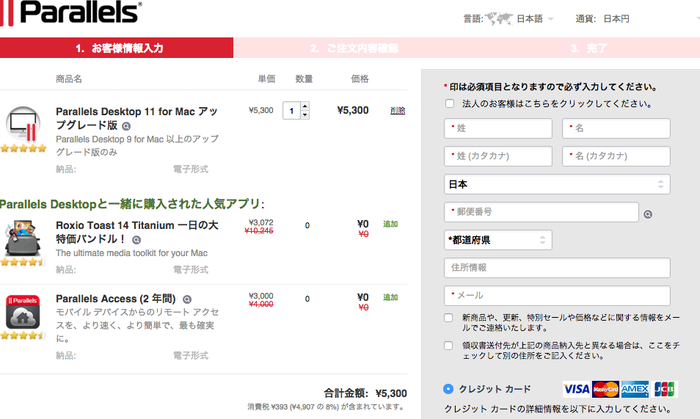This screenshot has width=700, height=419.
Task: Select the クレジット カード radio button
Action: coord(448,389)
